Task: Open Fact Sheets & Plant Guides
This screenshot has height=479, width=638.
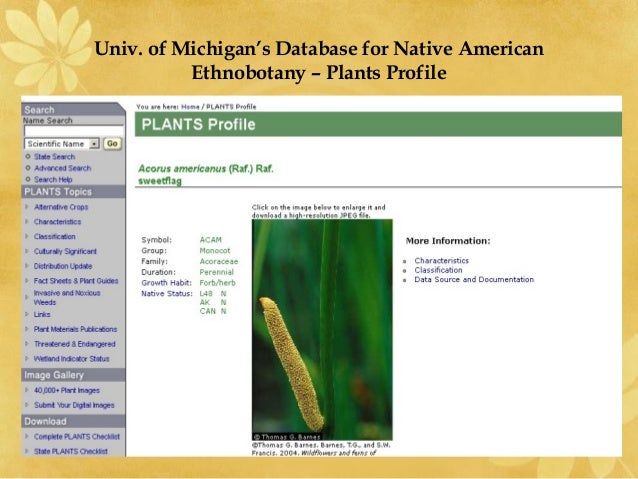Action: click(76, 281)
